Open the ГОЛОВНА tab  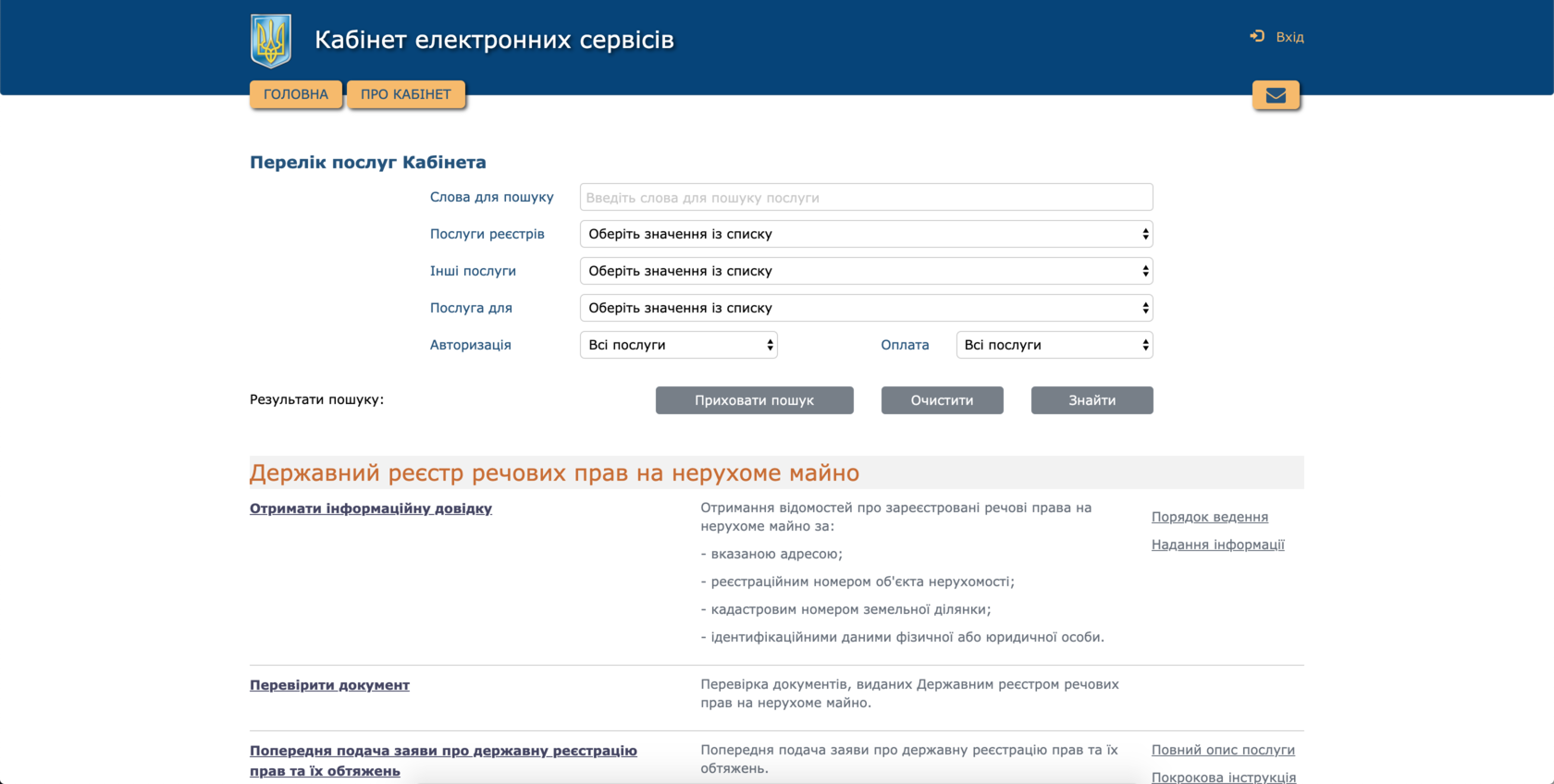[x=296, y=94]
